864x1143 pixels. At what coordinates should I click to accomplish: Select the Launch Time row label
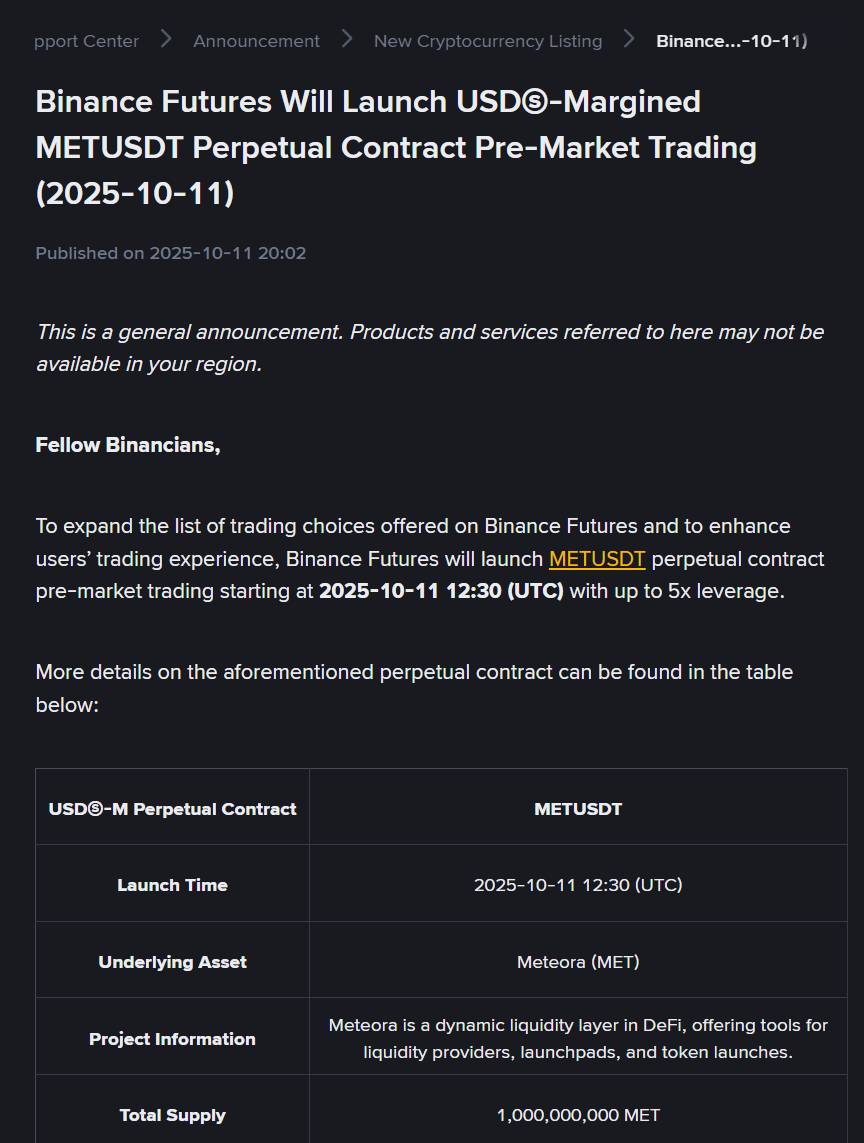tap(172, 885)
